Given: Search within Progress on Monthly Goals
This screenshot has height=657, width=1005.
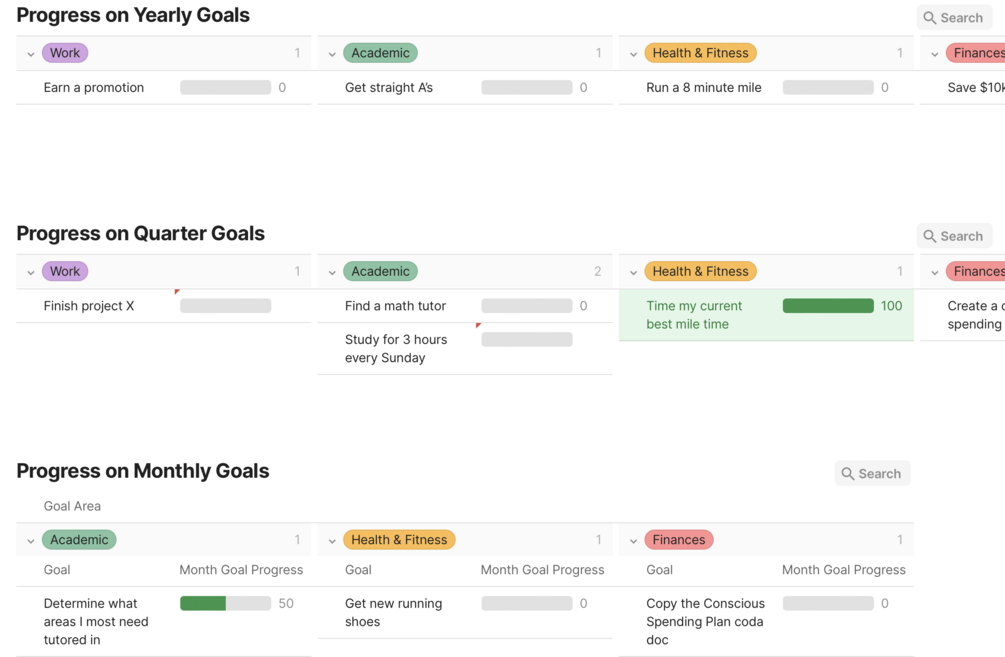Looking at the screenshot, I should click(x=872, y=474).
